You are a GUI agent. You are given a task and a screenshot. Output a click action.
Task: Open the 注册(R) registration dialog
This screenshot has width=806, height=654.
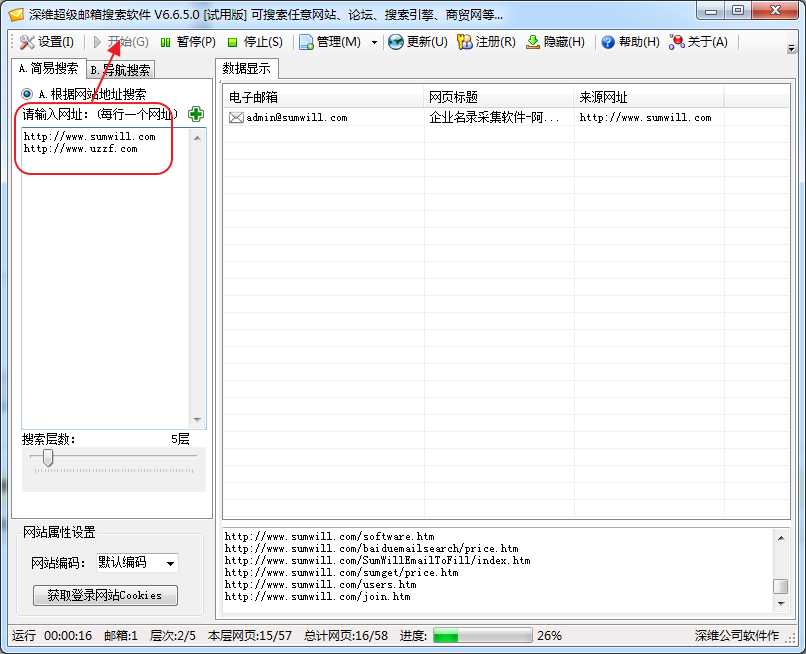[x=486, y=42]
